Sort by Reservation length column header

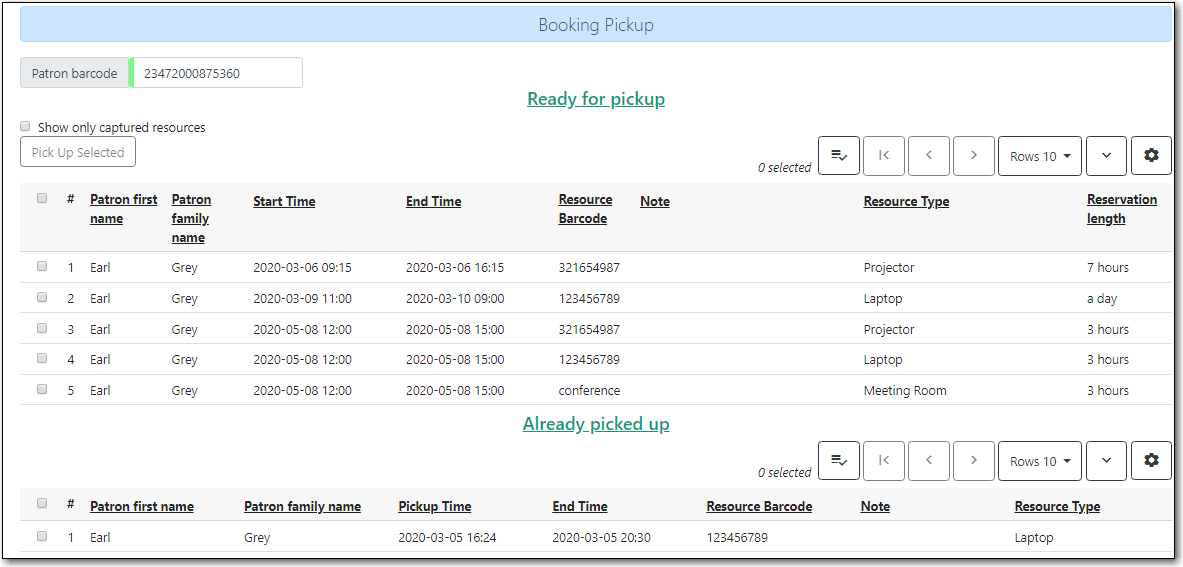1121,209
